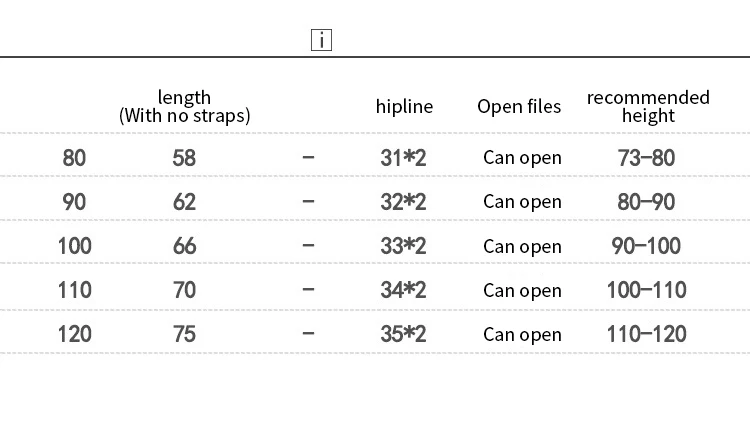The width and height of the screenshot is (750, 437).
Task: Click size 90 in the first column
Action: click(x=74, y=201)
